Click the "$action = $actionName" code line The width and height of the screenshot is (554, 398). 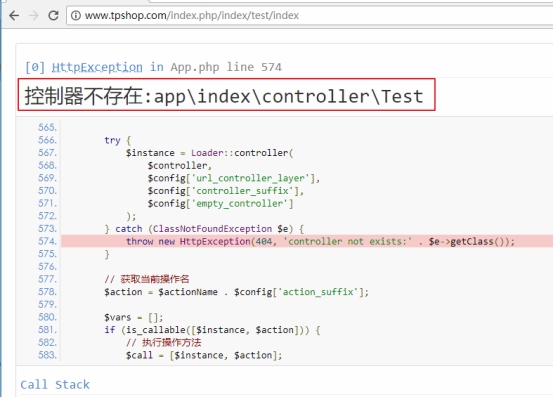[x=236, y=292]
